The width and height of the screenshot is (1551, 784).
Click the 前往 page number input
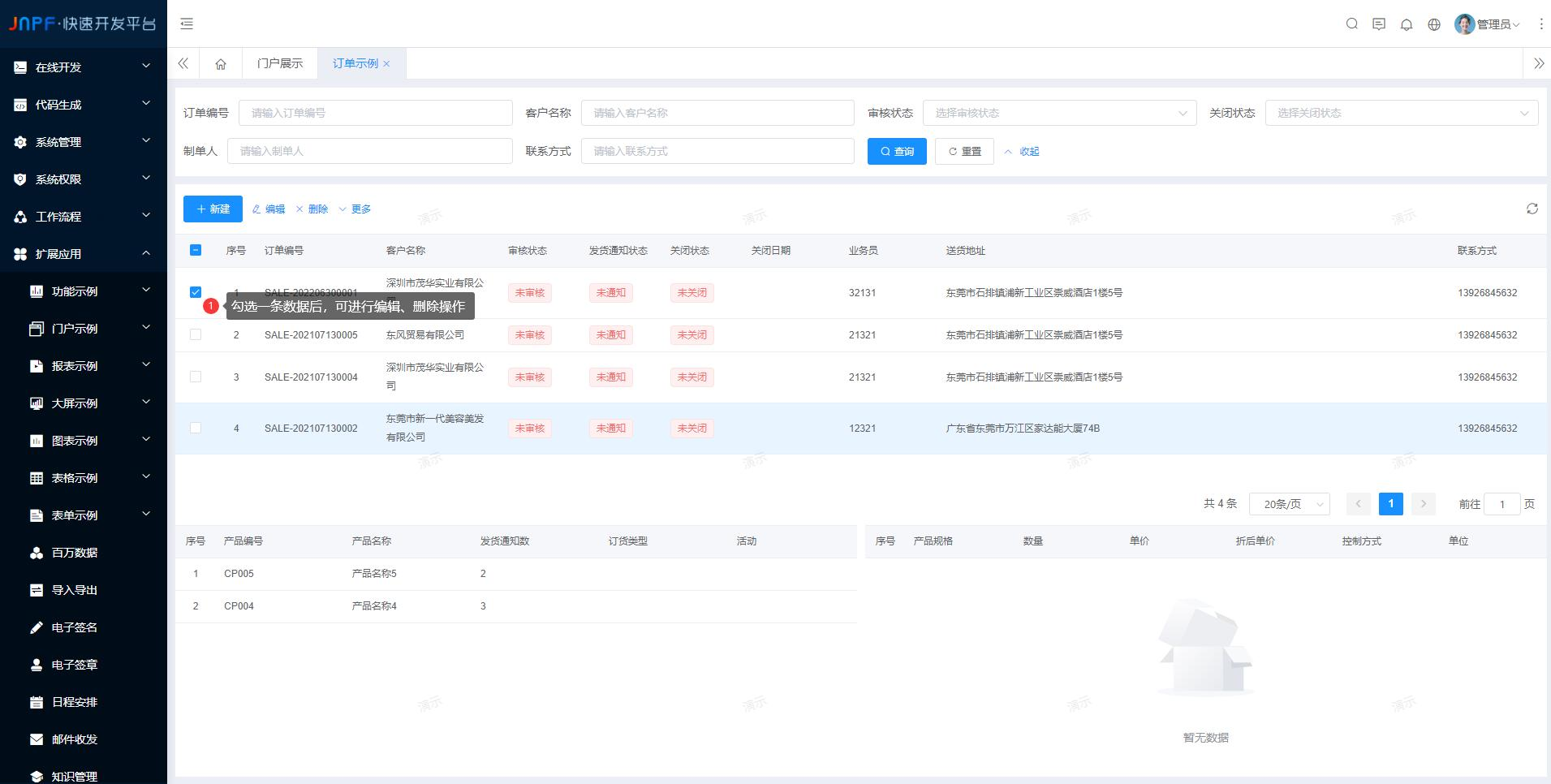pyautogui.click(x=1502, y=504)
